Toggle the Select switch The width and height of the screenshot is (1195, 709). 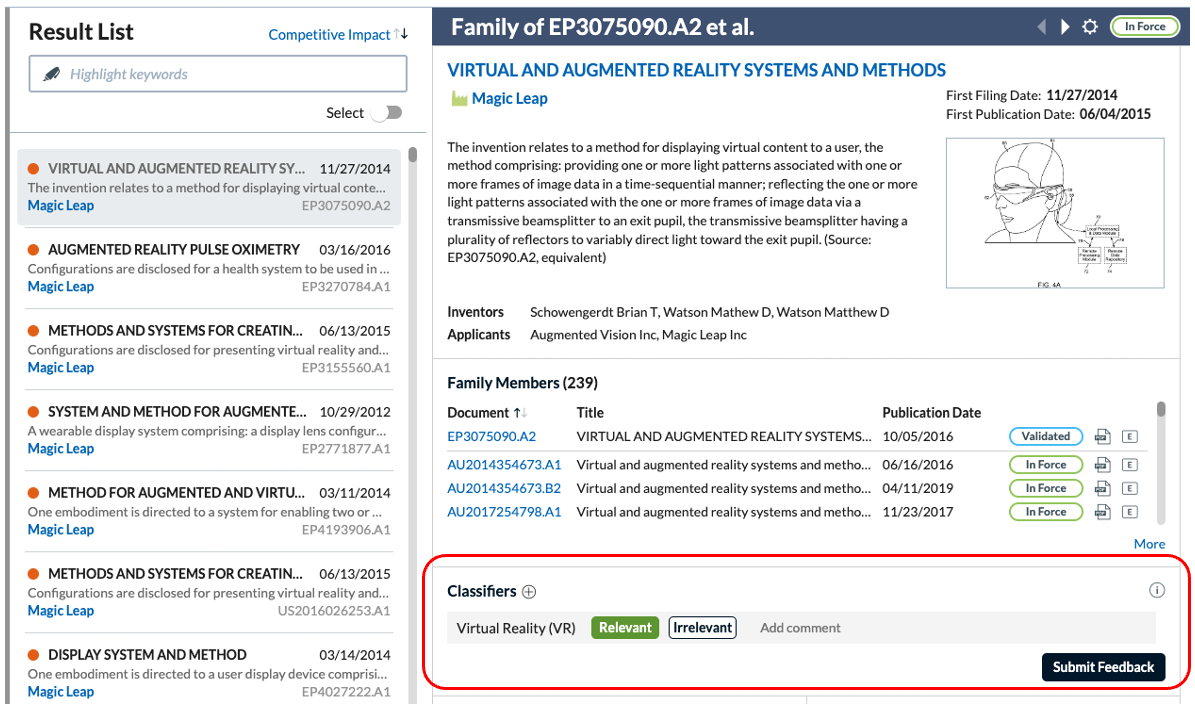tap(387, 113)
